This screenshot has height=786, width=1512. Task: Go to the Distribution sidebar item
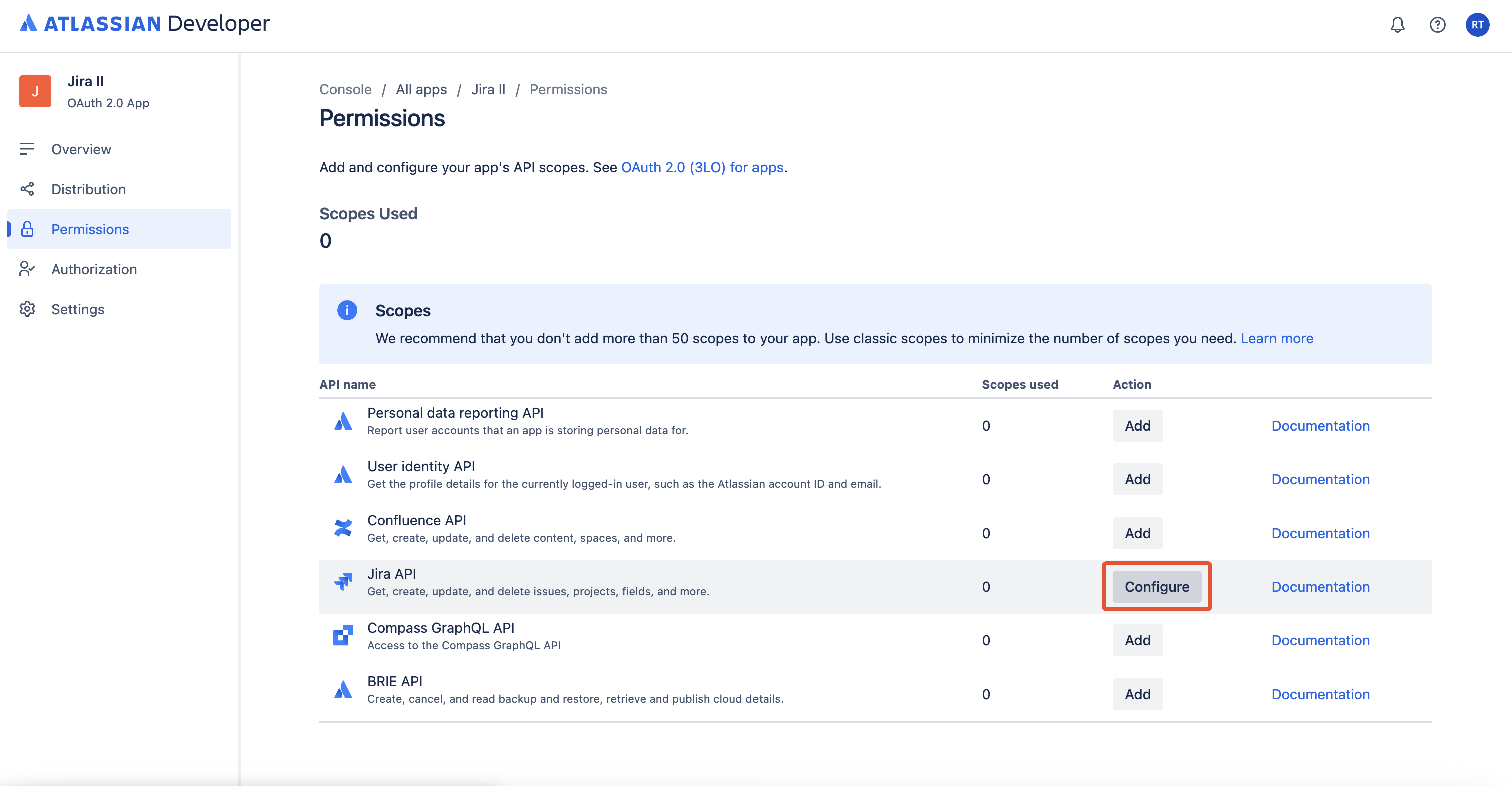(x=88, y=189)
